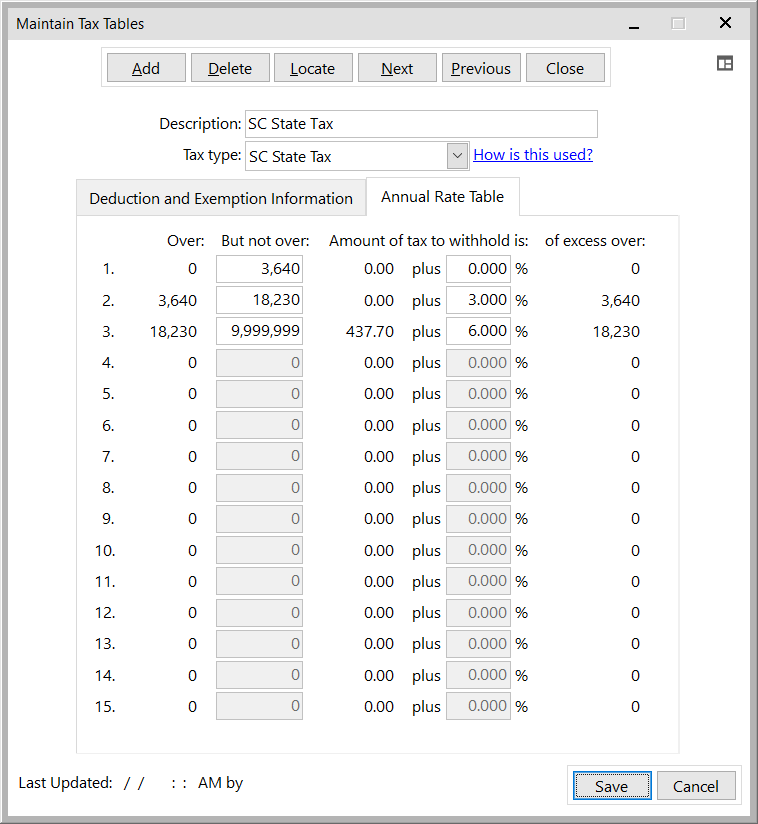Open the 'How is this used?' link
758x824 pixels.
[533, 155]
